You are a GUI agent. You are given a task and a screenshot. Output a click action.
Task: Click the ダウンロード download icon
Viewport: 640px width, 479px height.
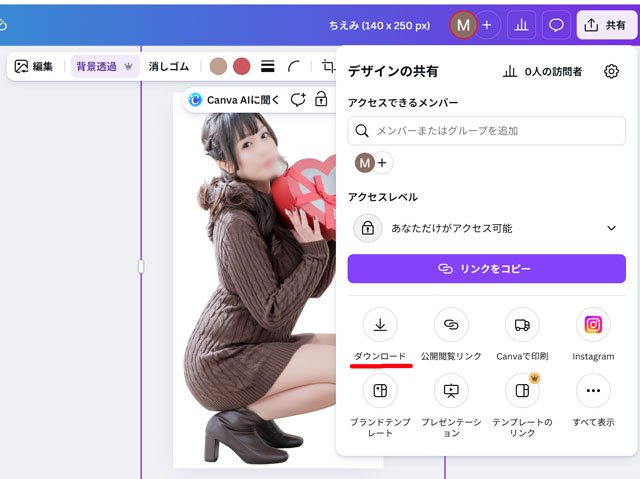[380, 325]
